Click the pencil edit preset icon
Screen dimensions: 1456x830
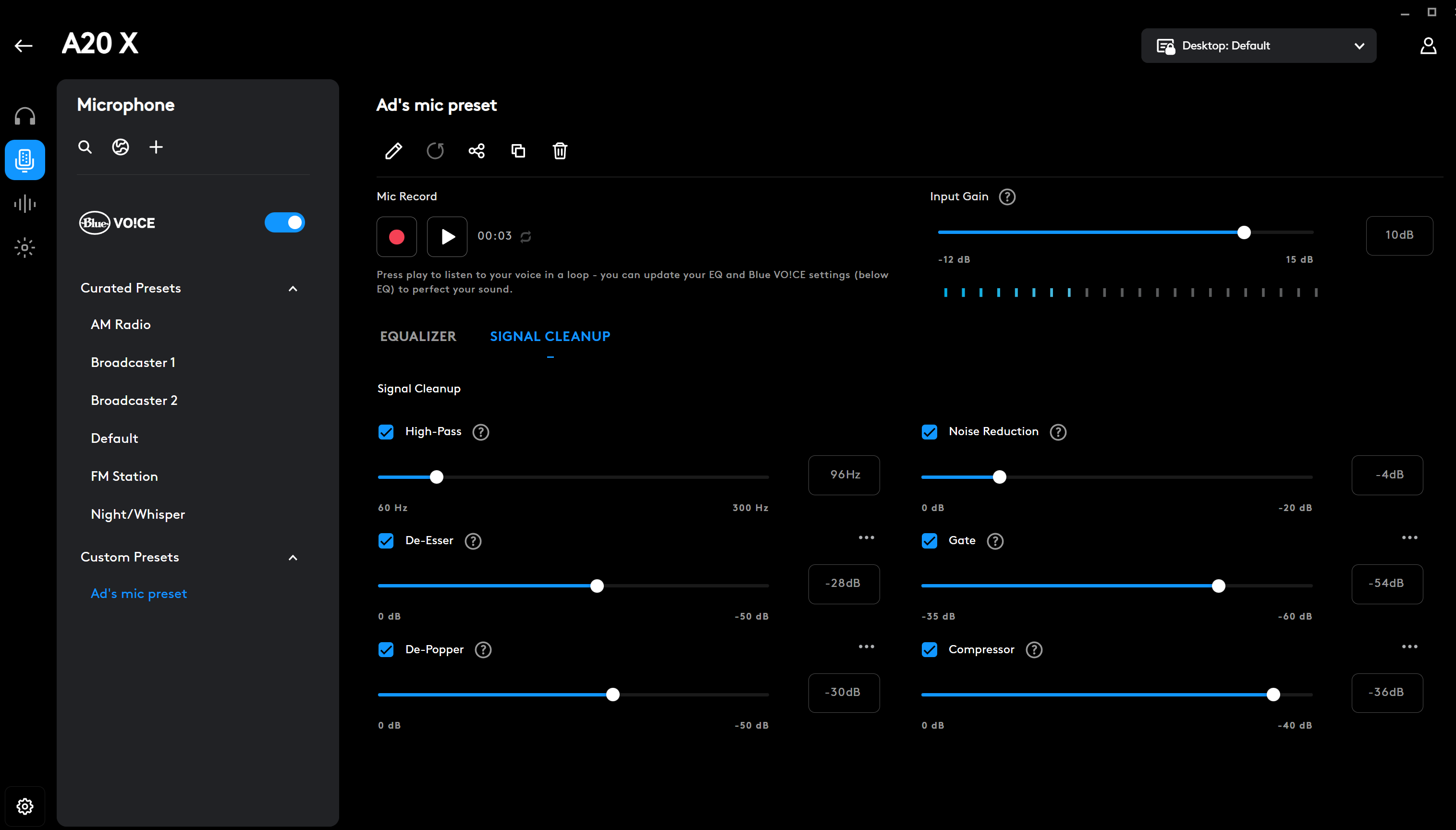393,151
